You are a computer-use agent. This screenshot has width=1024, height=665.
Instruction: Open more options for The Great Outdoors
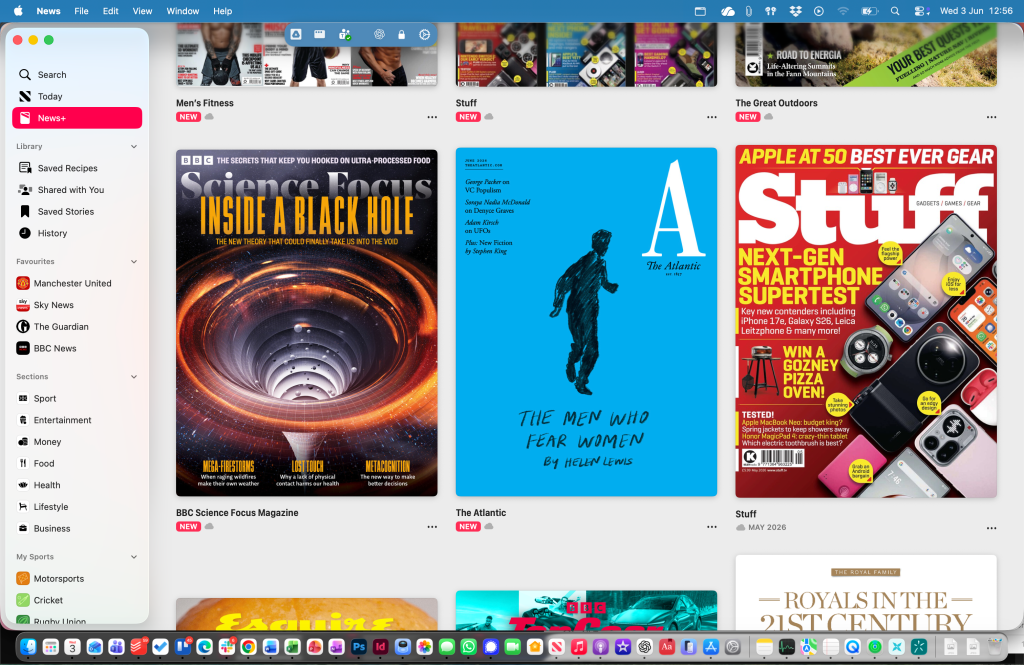pyautogui.click(x=991, y=117)
